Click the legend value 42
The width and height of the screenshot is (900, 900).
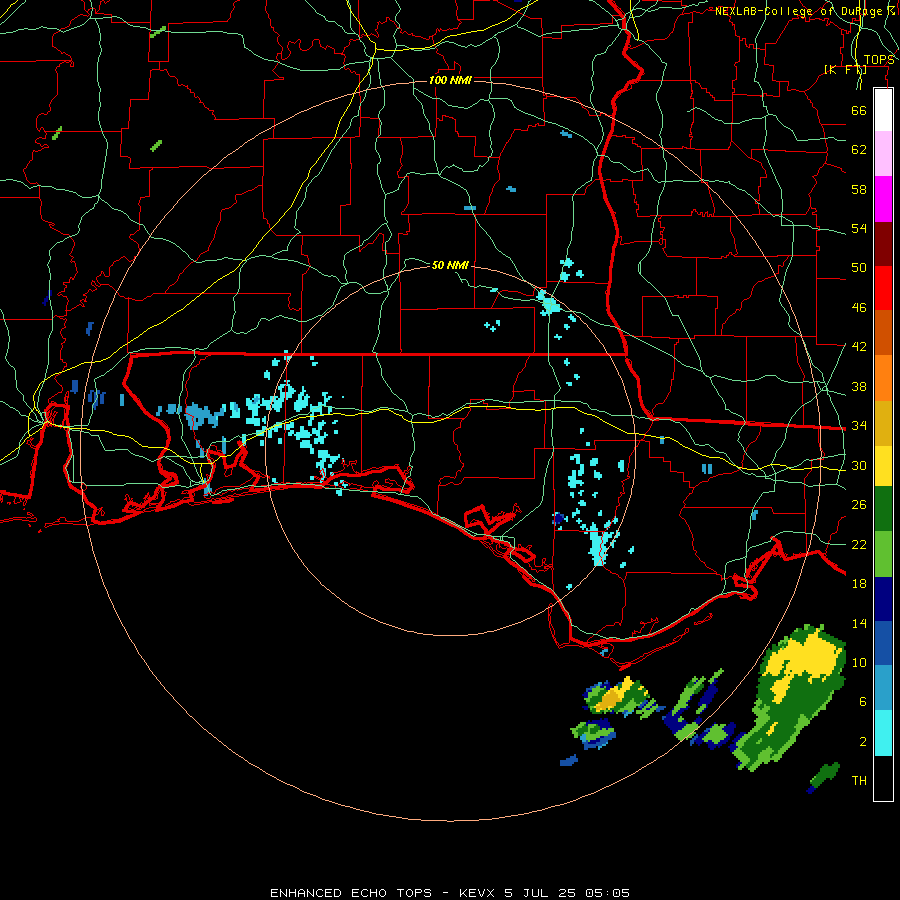pos(859,347)
